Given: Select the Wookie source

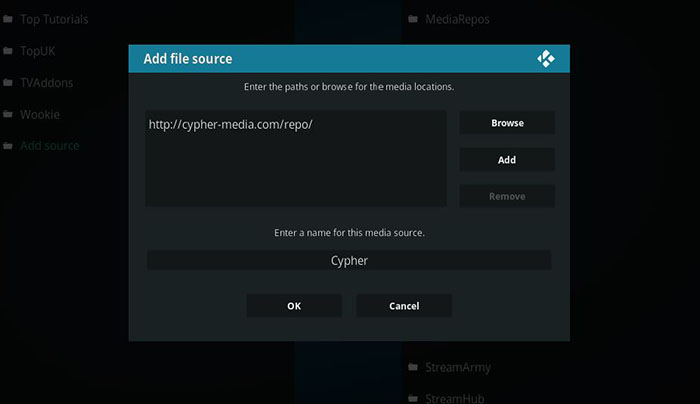Looking at the screenshot, I should 40,114.
